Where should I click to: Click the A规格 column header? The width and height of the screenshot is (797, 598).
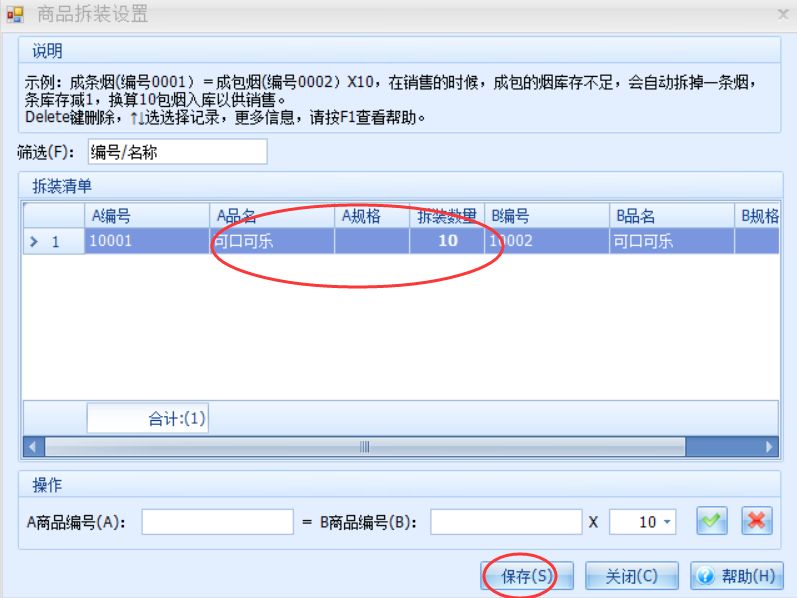[x=372, y=216]
